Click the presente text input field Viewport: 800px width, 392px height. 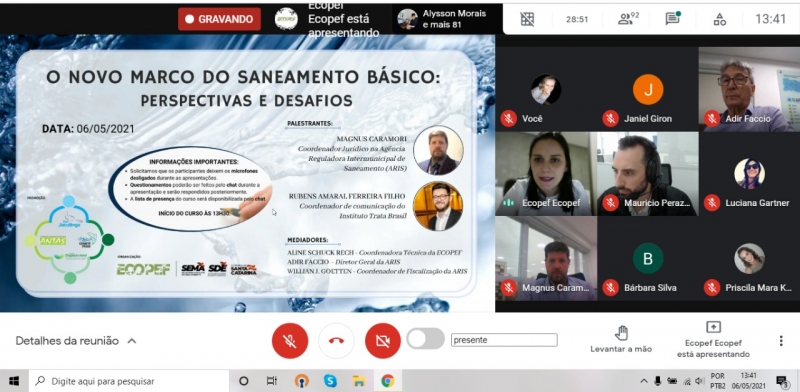[x=504, y=340]
